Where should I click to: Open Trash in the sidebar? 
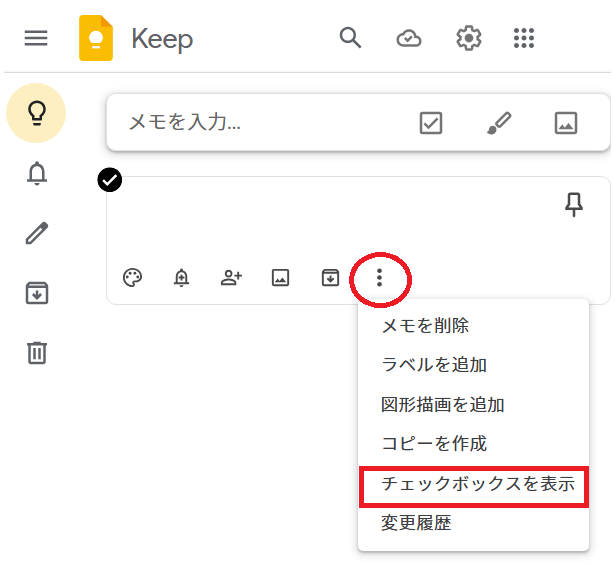37,352
